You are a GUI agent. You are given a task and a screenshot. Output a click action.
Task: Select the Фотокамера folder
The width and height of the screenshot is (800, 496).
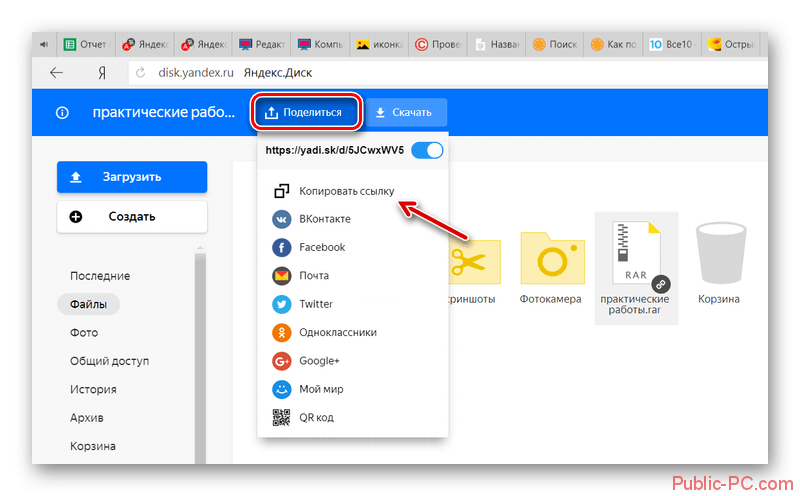pos(552,268)
